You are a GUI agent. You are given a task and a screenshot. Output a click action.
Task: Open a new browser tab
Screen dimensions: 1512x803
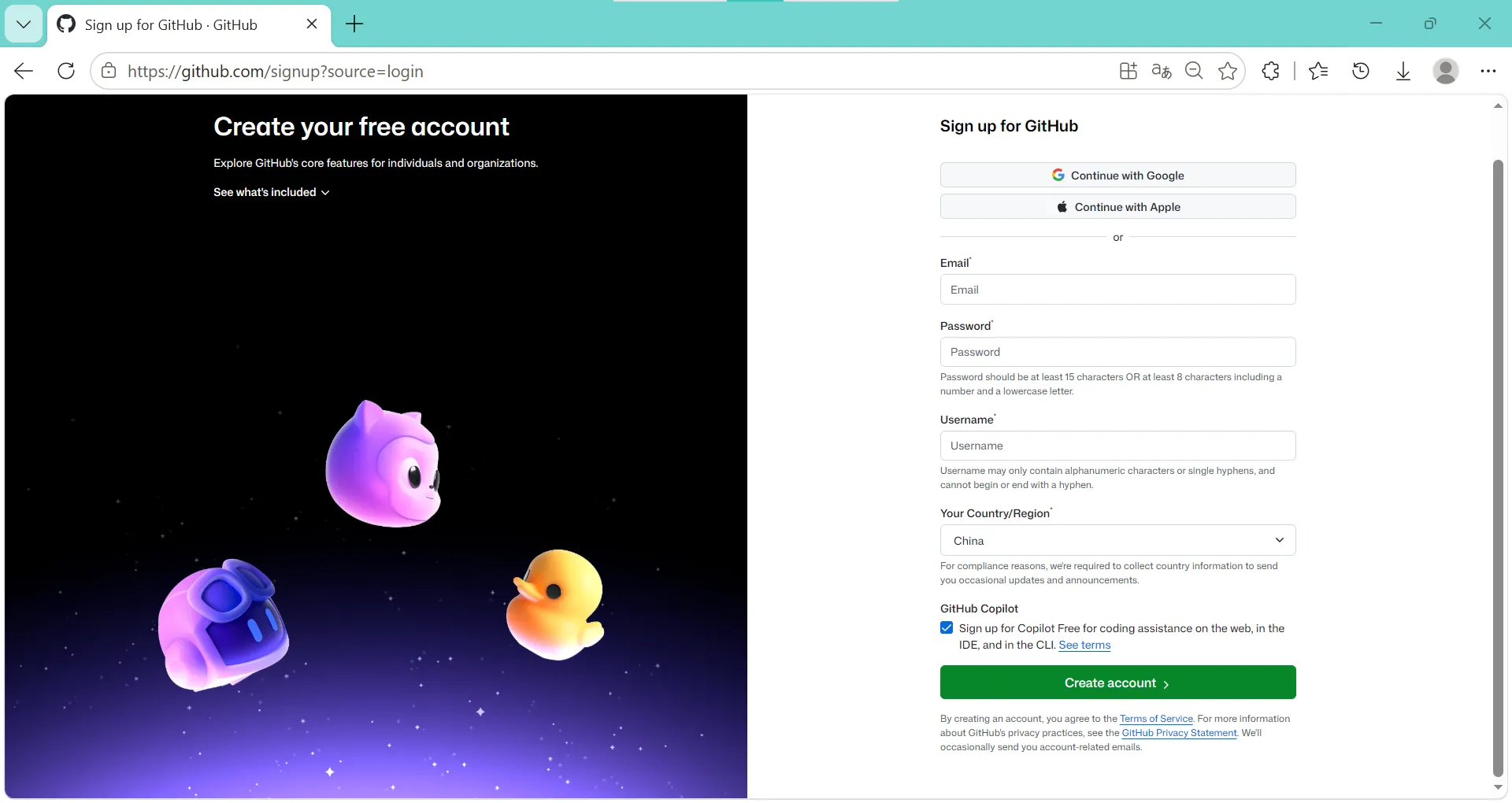(354, 24)
